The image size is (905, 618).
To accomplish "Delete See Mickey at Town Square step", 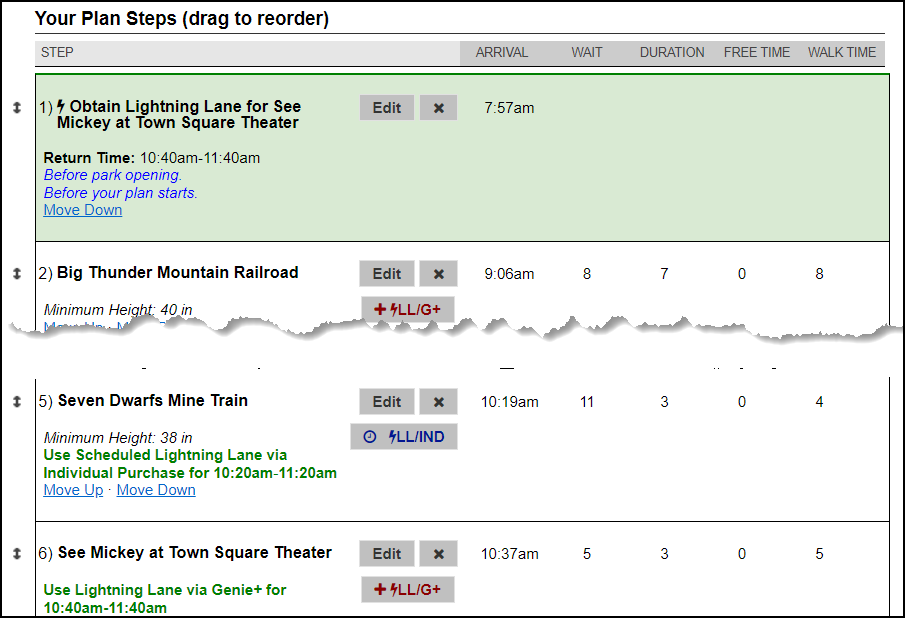I will point(439,554).
